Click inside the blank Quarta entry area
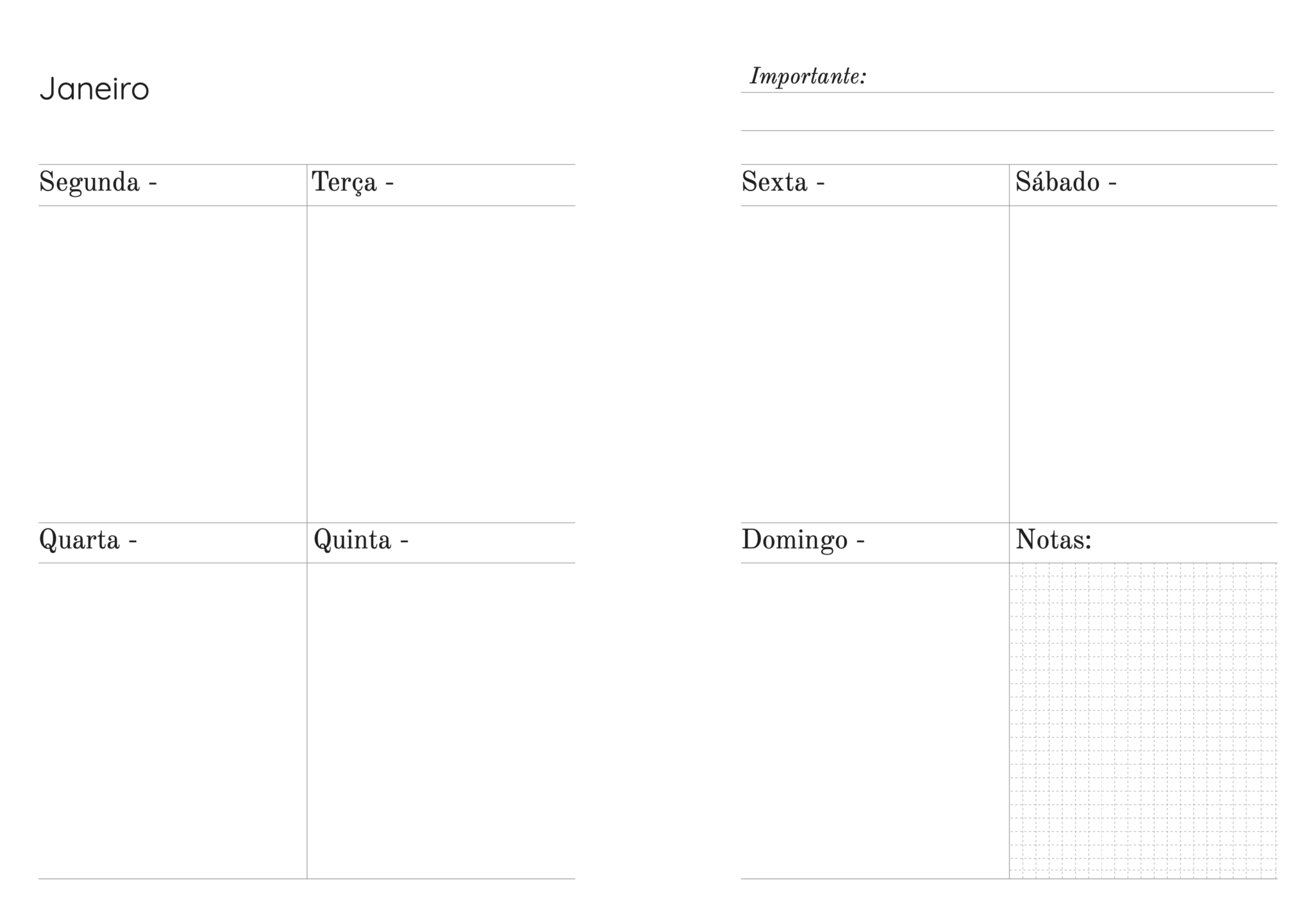The image size is (1313, 924). tap(172, 720)
